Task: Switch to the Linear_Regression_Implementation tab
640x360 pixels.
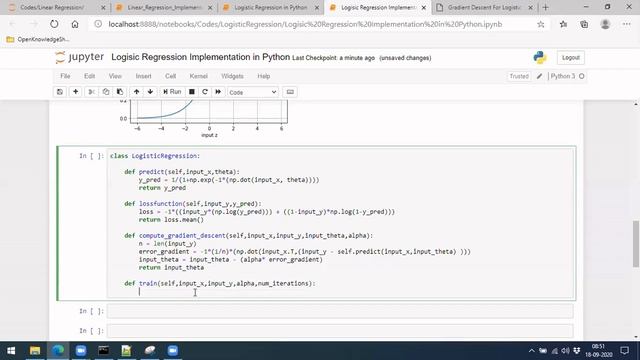Action: pyautogui.click(x=163, y=7)
